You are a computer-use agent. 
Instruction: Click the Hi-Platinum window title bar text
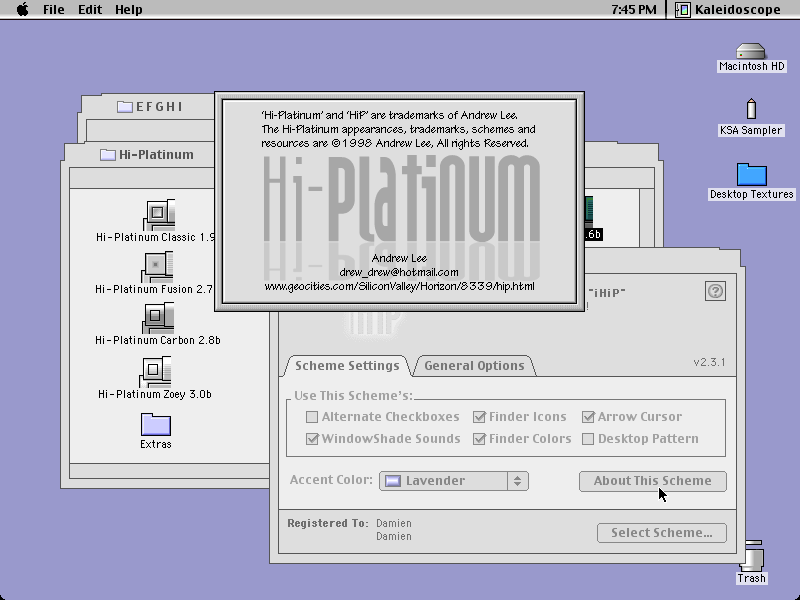point(156,155)
